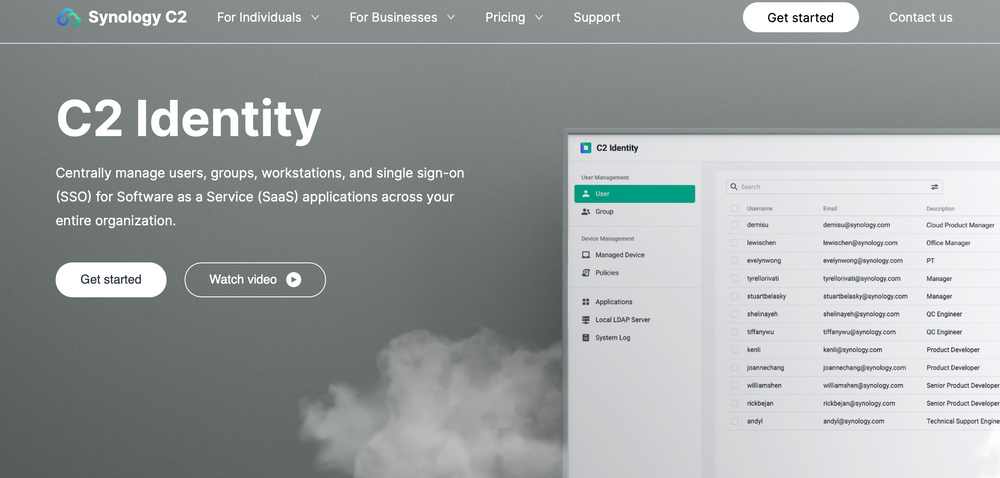Click the Local LDAP Server icon
This screenshot has height=478, width=1000.
[x=586, y=320]
